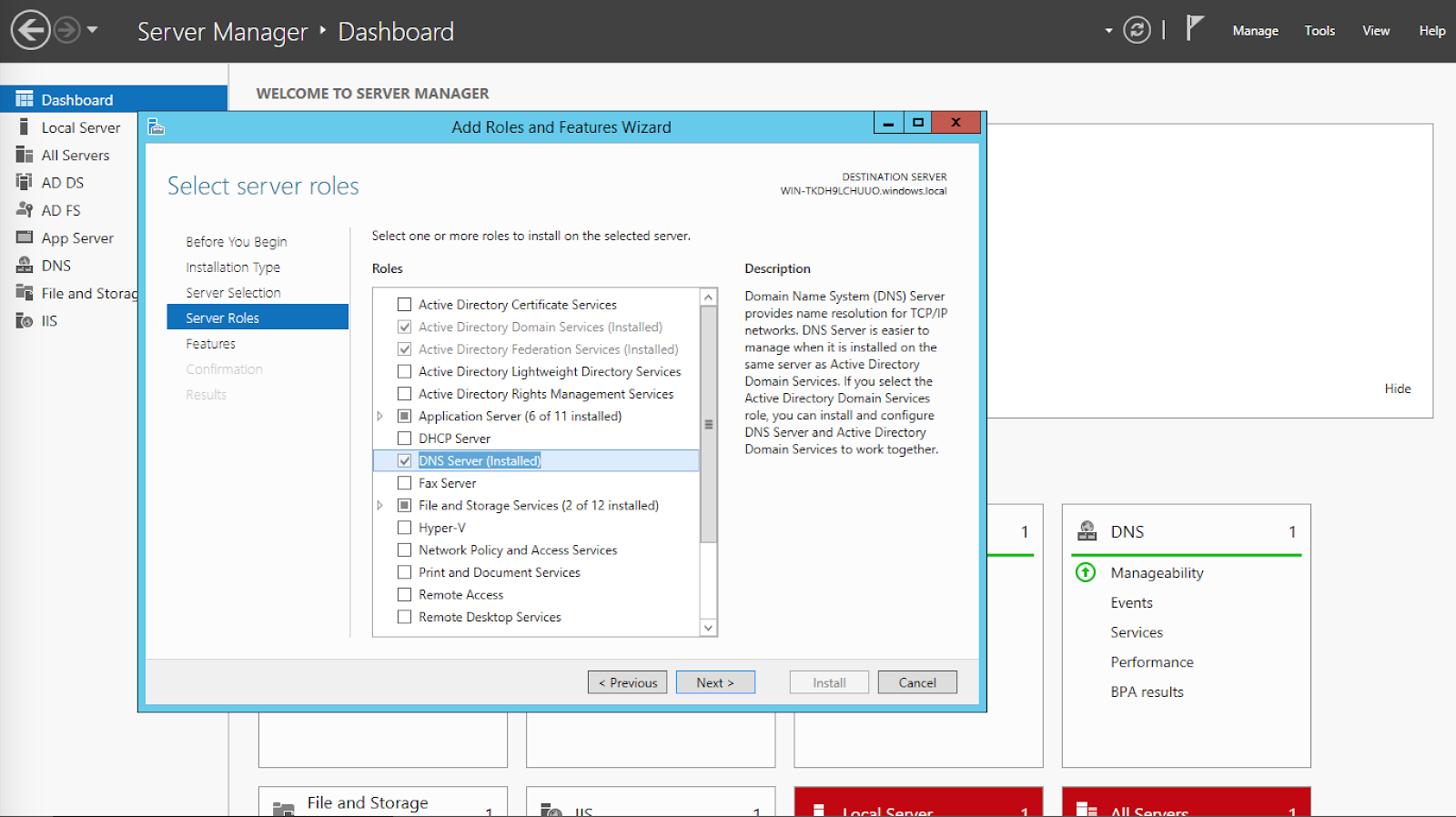Select App Server icon in sidebar

(x=25, y=237)
